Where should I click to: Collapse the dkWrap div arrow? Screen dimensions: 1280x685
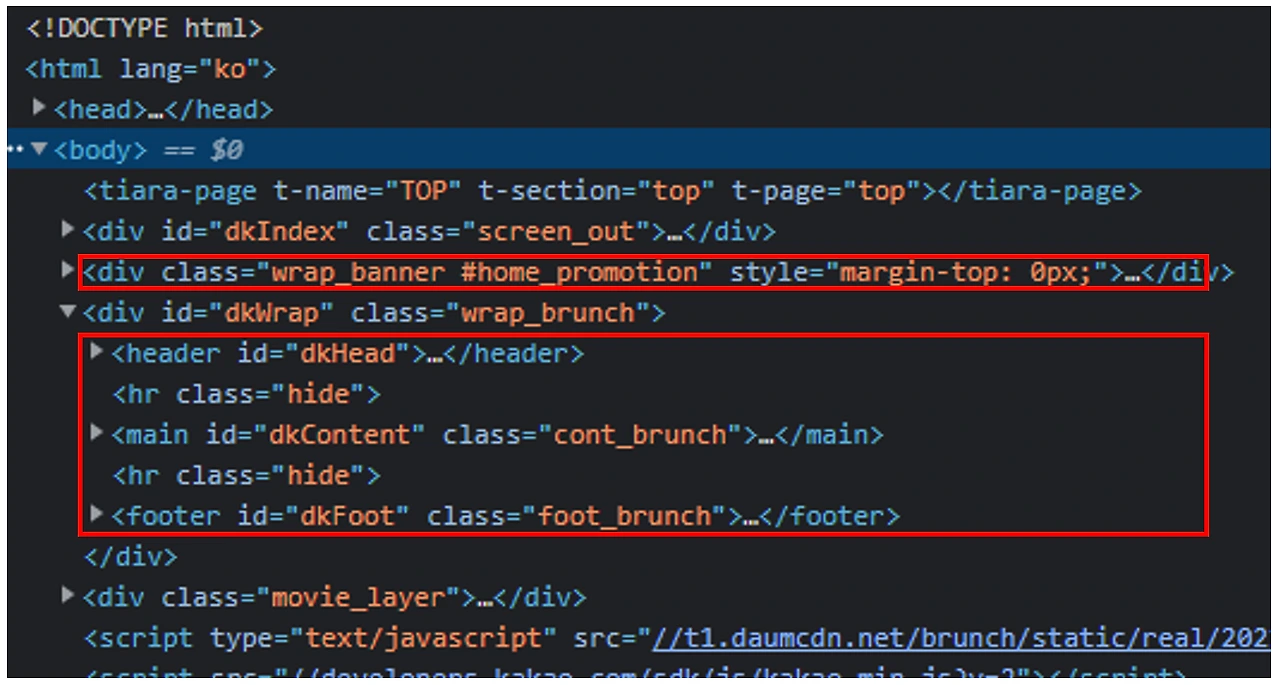point(67,312)
